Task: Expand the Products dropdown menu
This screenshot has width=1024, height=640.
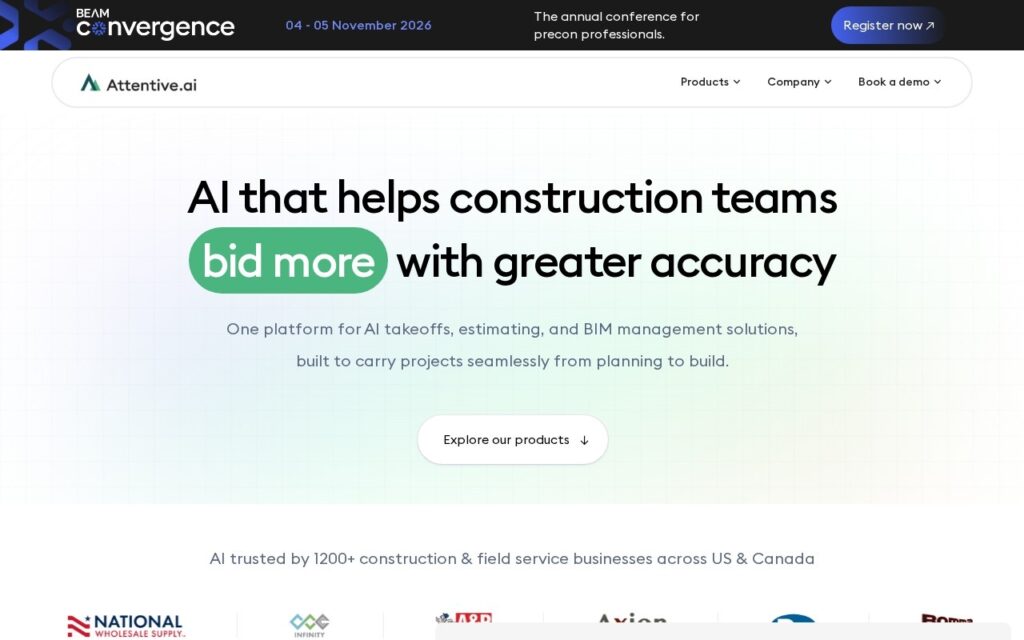Action: click(710, 82)
